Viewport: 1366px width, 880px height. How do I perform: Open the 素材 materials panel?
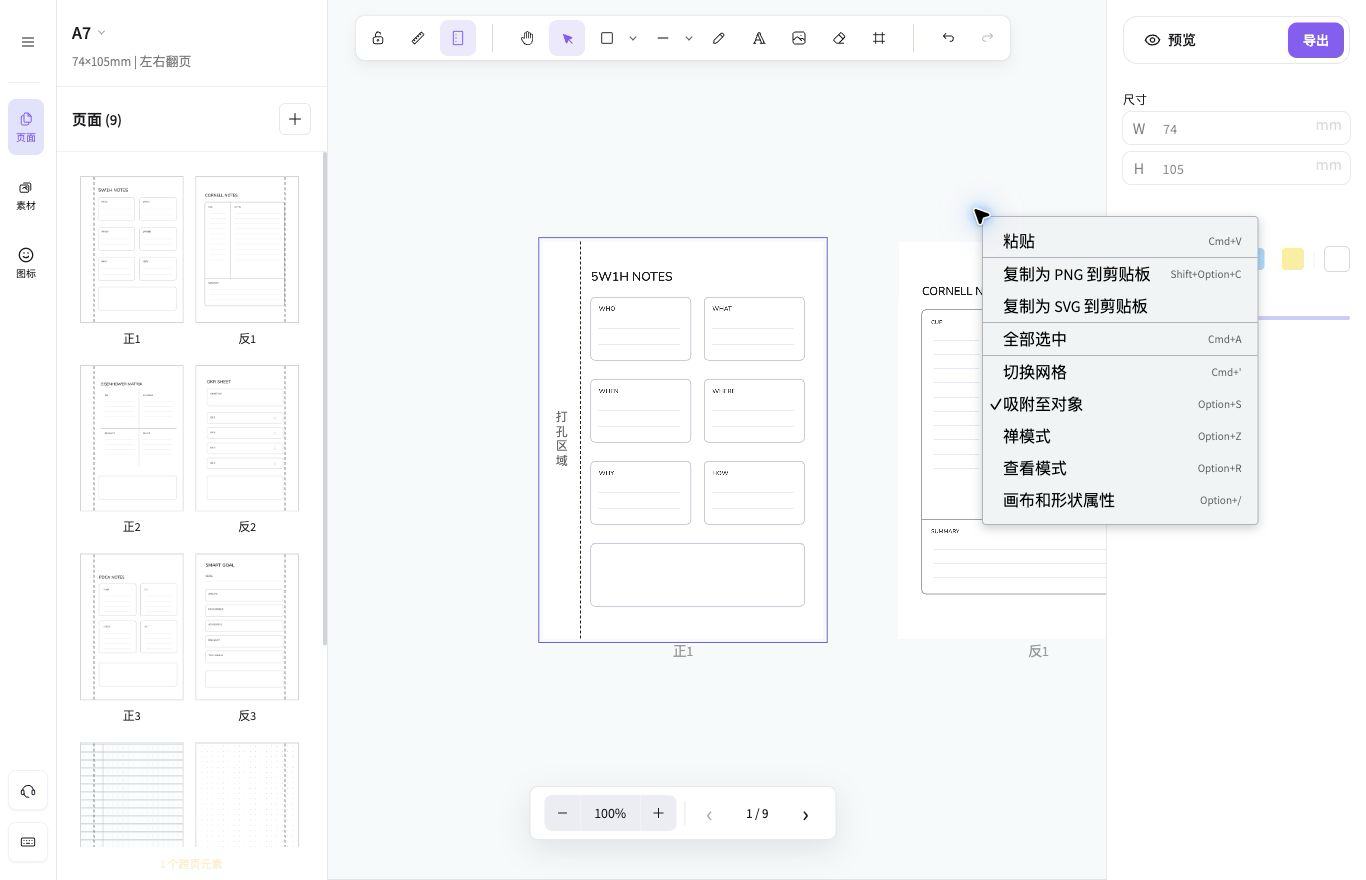[26, 196]
